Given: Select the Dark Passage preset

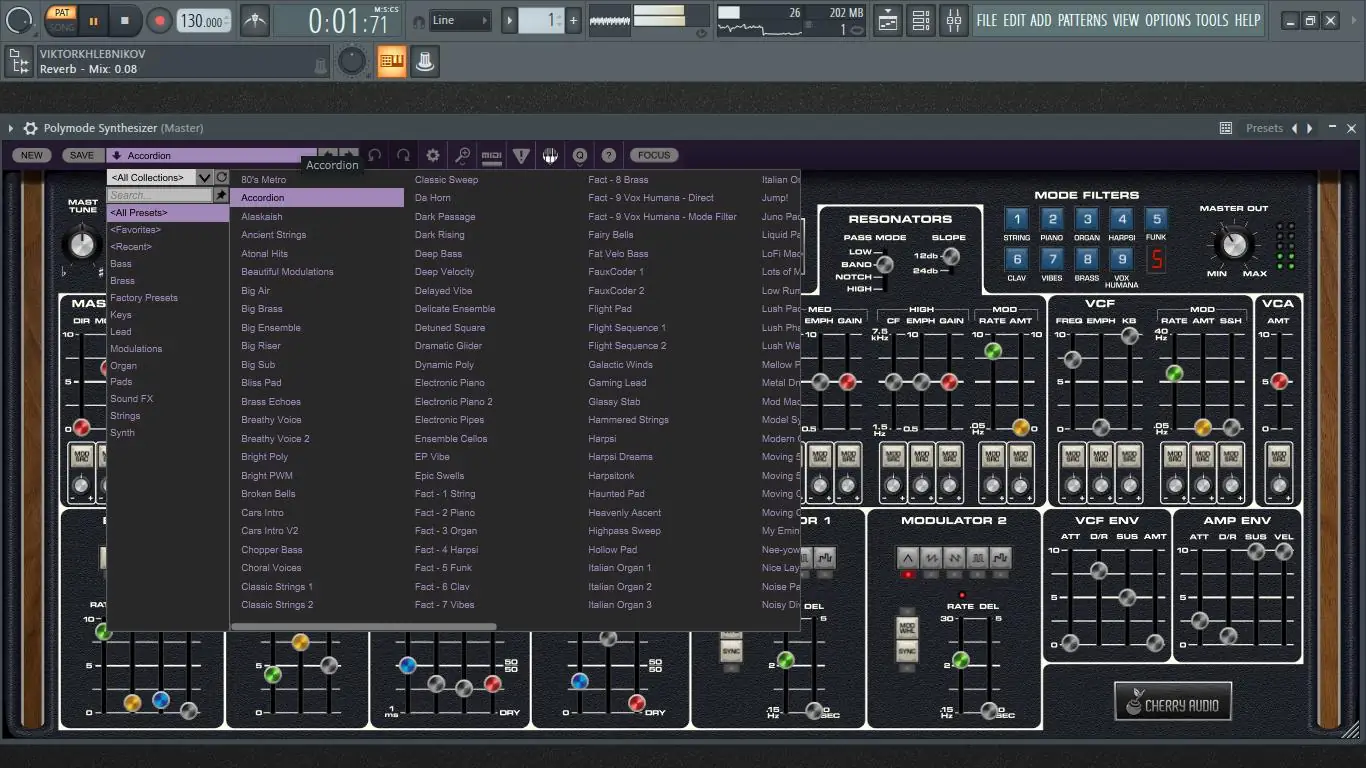Looking at the screenshot, I should coord(445,217).
